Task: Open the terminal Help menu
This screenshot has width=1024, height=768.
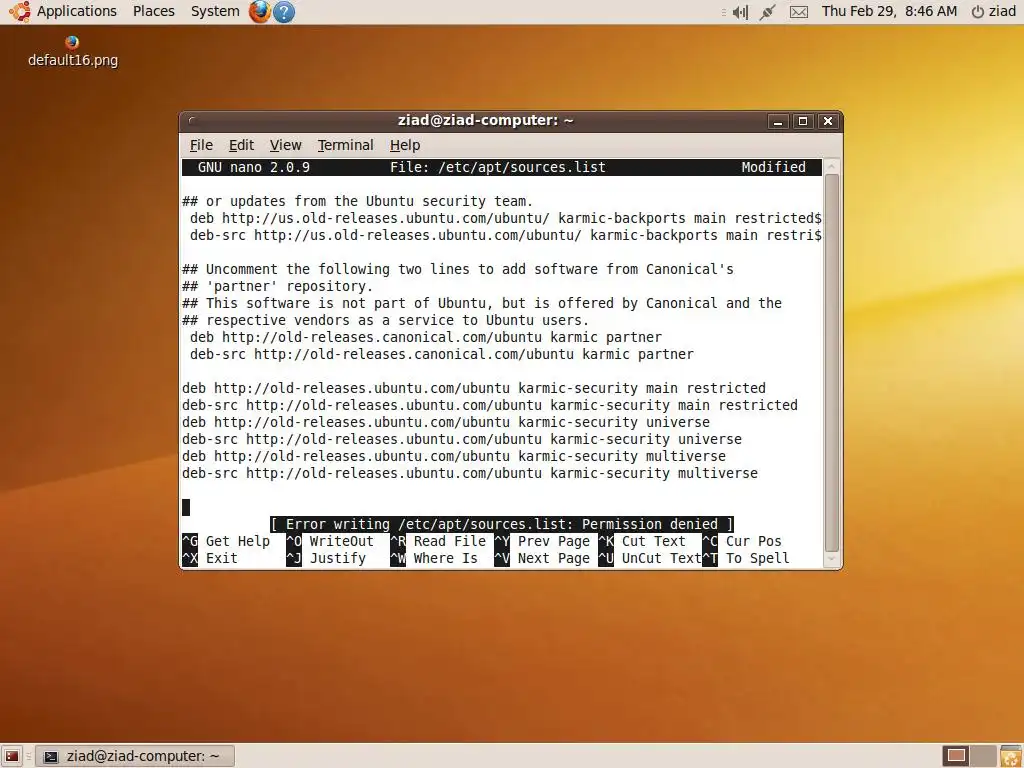Action: pyautogui.click(x=405, y=145)
